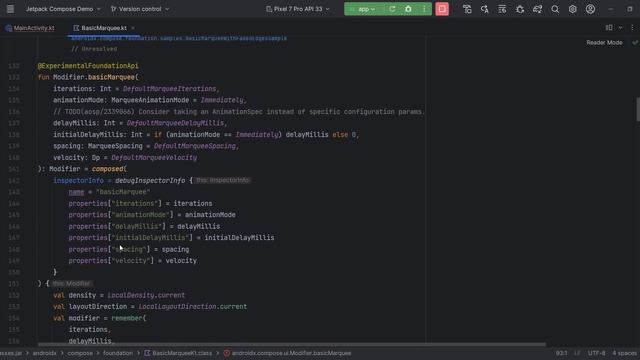Click the Modifier.basicMarquee breadcrumb
The image size is (640, 360).
click(287, 353)
